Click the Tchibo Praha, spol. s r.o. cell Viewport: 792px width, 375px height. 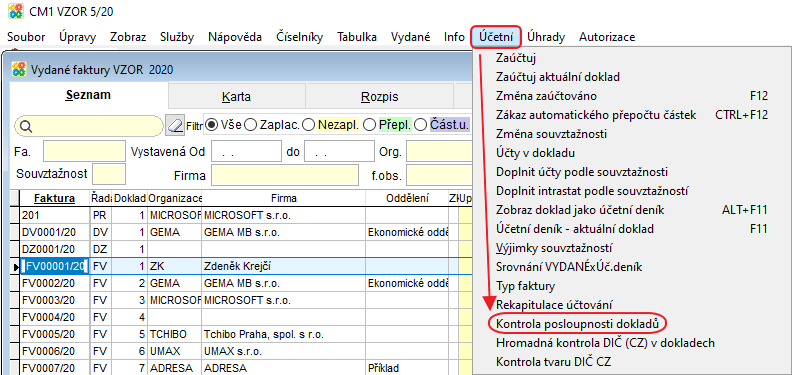(x=283, y=334)
